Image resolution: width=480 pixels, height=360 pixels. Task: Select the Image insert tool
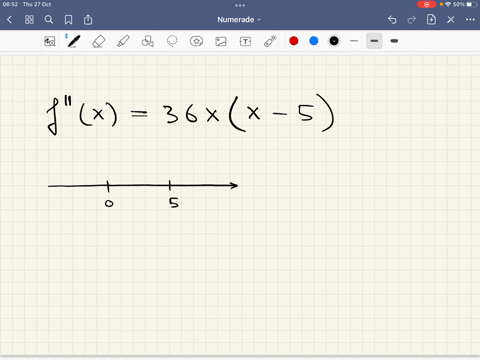(x=221, y=41)
